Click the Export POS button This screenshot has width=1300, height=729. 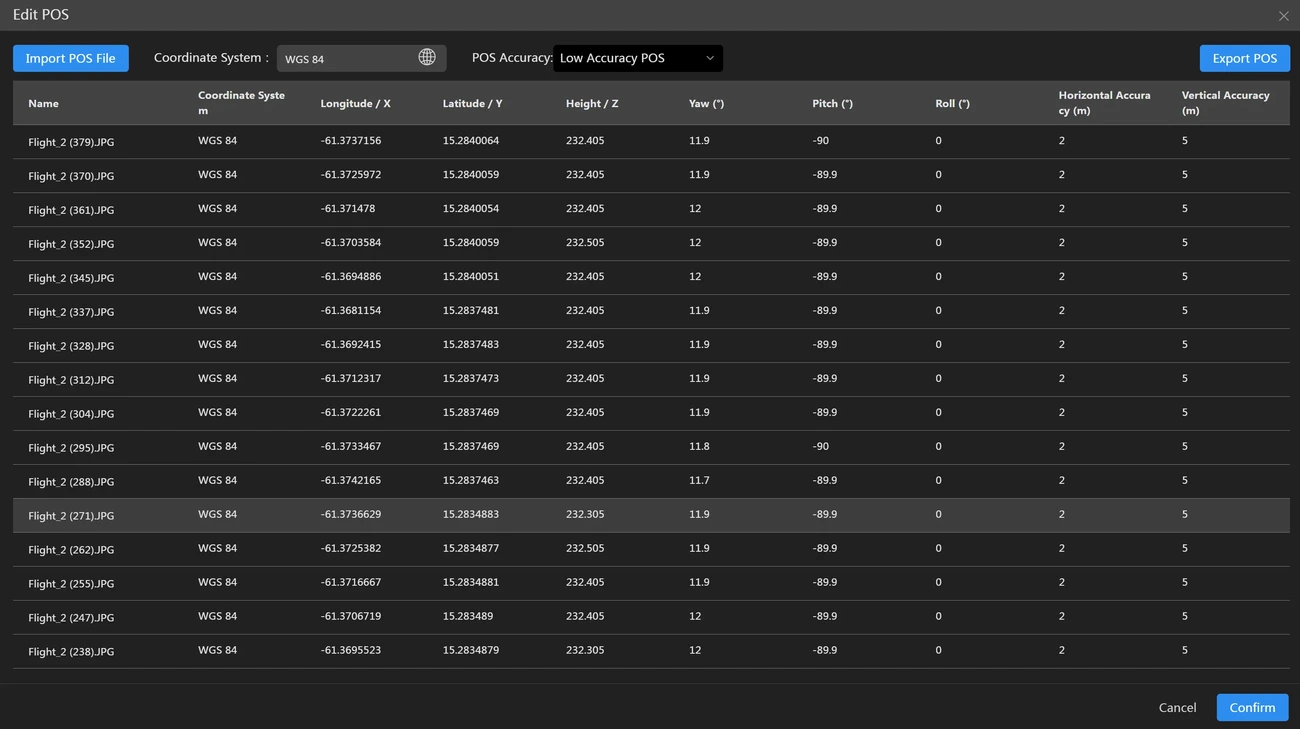click(x=1244, y=58)
